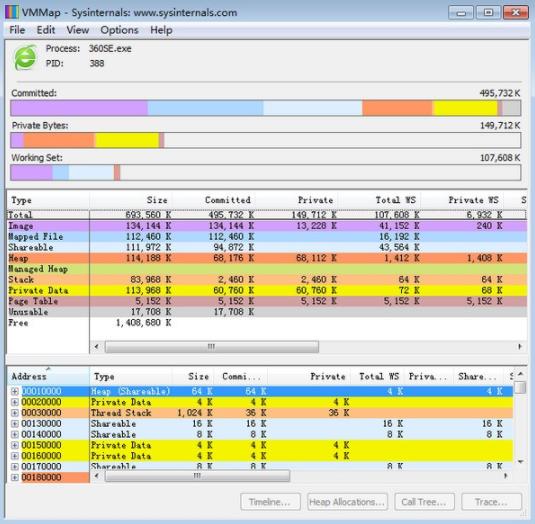Expand the 00180000 address row
This screenshot has width=535, height=524.
pyautogui.click(x=15, y=478)
